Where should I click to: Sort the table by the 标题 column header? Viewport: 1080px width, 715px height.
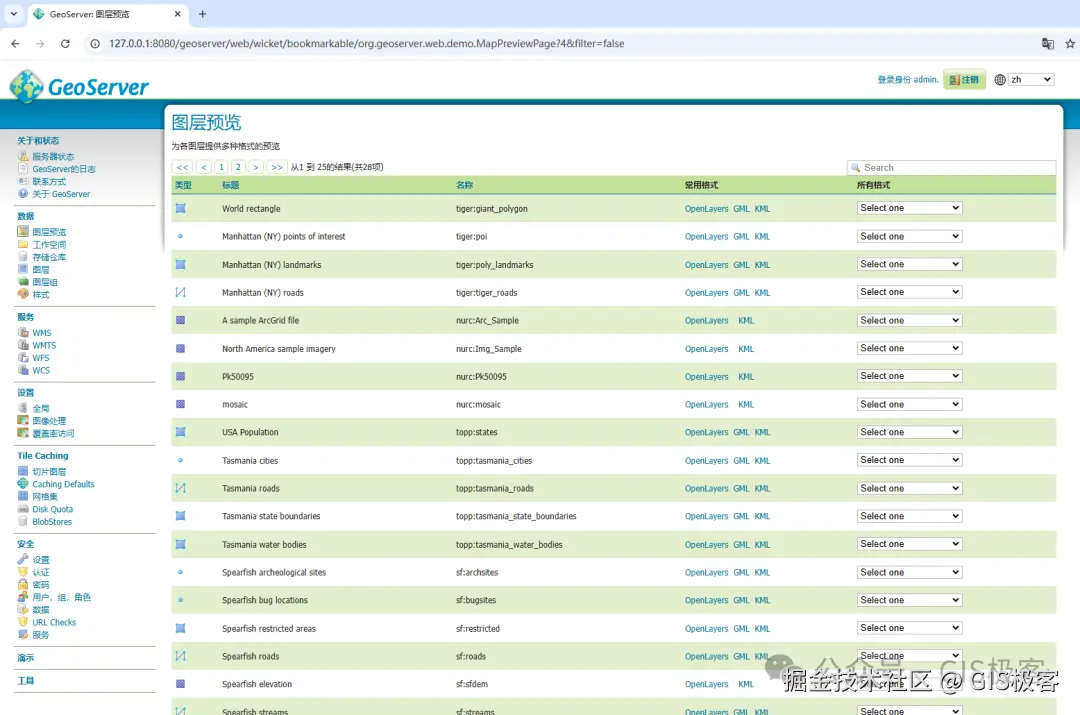pos(231,185)
